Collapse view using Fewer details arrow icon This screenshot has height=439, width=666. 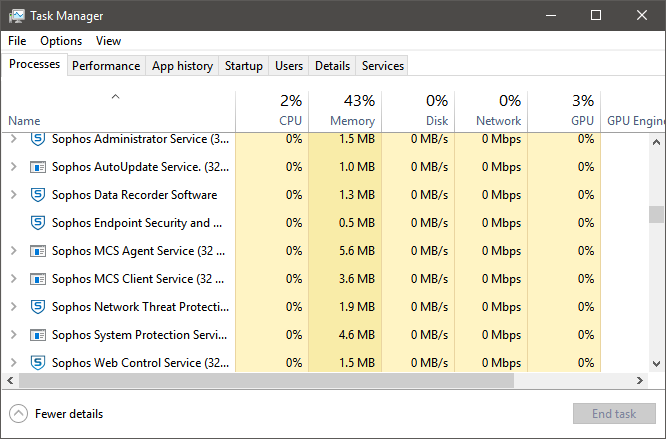click(x=18, y=414)
